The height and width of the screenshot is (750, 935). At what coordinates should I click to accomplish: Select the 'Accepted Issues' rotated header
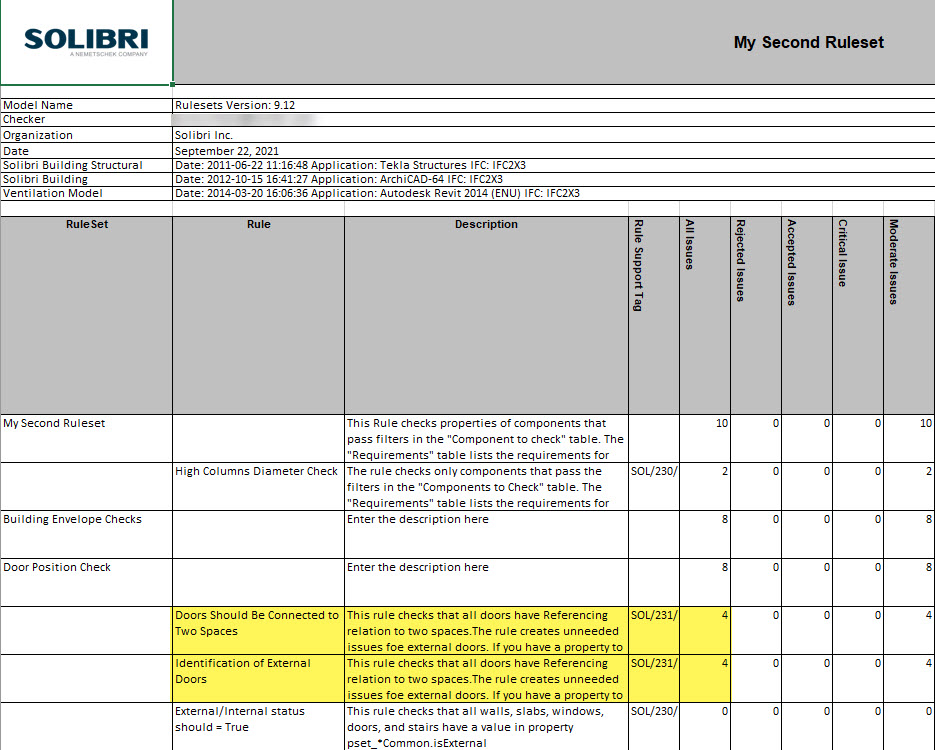[807, 315]
